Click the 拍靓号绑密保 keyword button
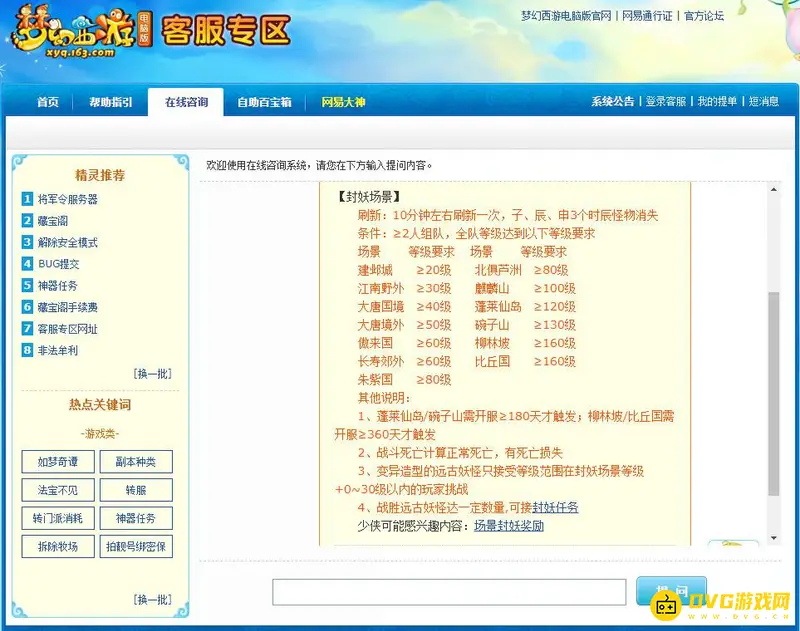Viewport: 800px width, 631px height. tap(136, 546)
